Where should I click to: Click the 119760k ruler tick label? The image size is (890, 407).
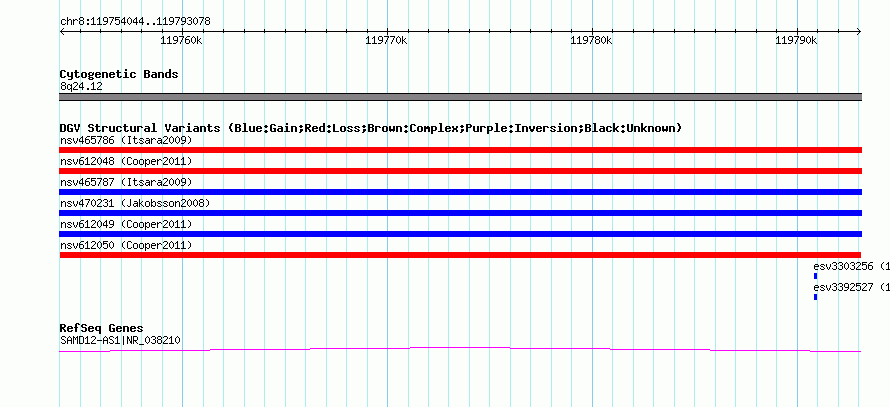coord(182,40)
